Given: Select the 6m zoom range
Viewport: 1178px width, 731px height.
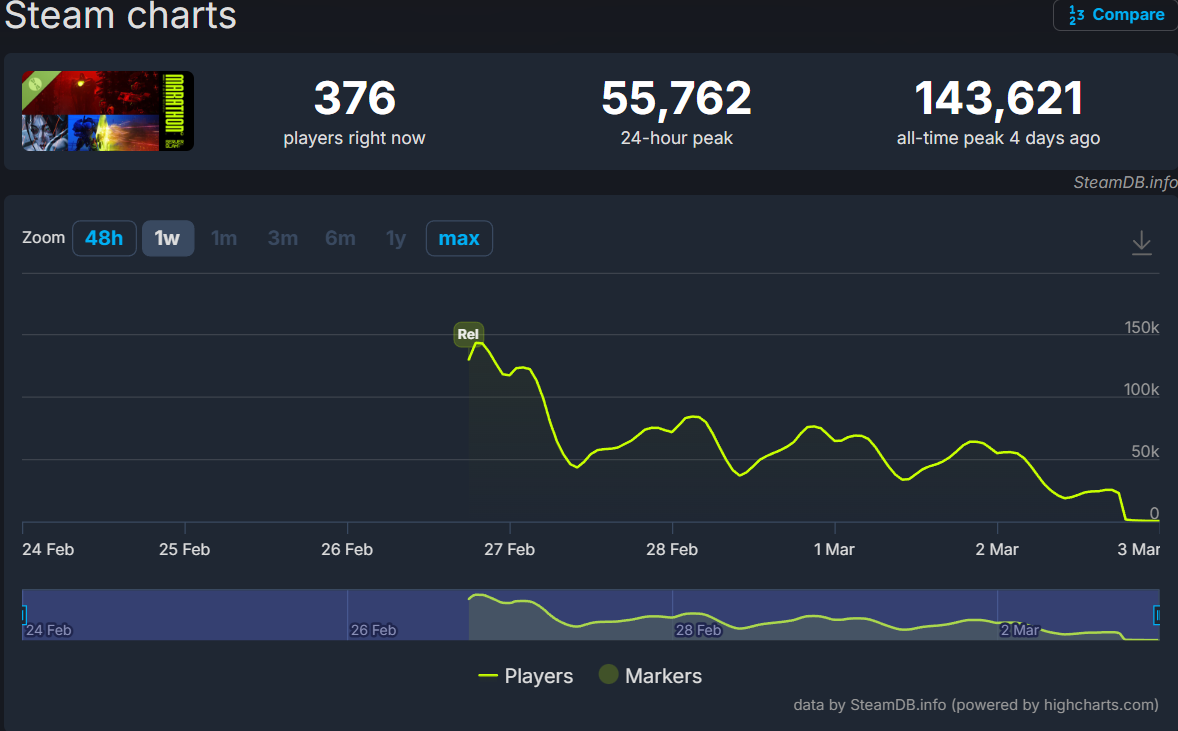Looking at the screenshot, I should coord(340,238).
